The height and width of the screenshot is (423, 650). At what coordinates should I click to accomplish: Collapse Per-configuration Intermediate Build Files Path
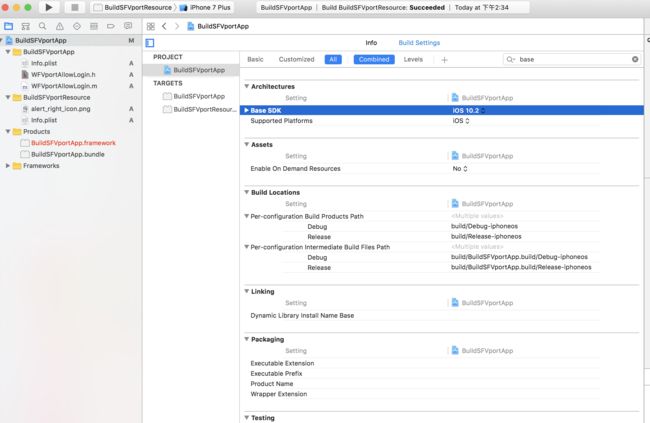[x=247, y=247]
